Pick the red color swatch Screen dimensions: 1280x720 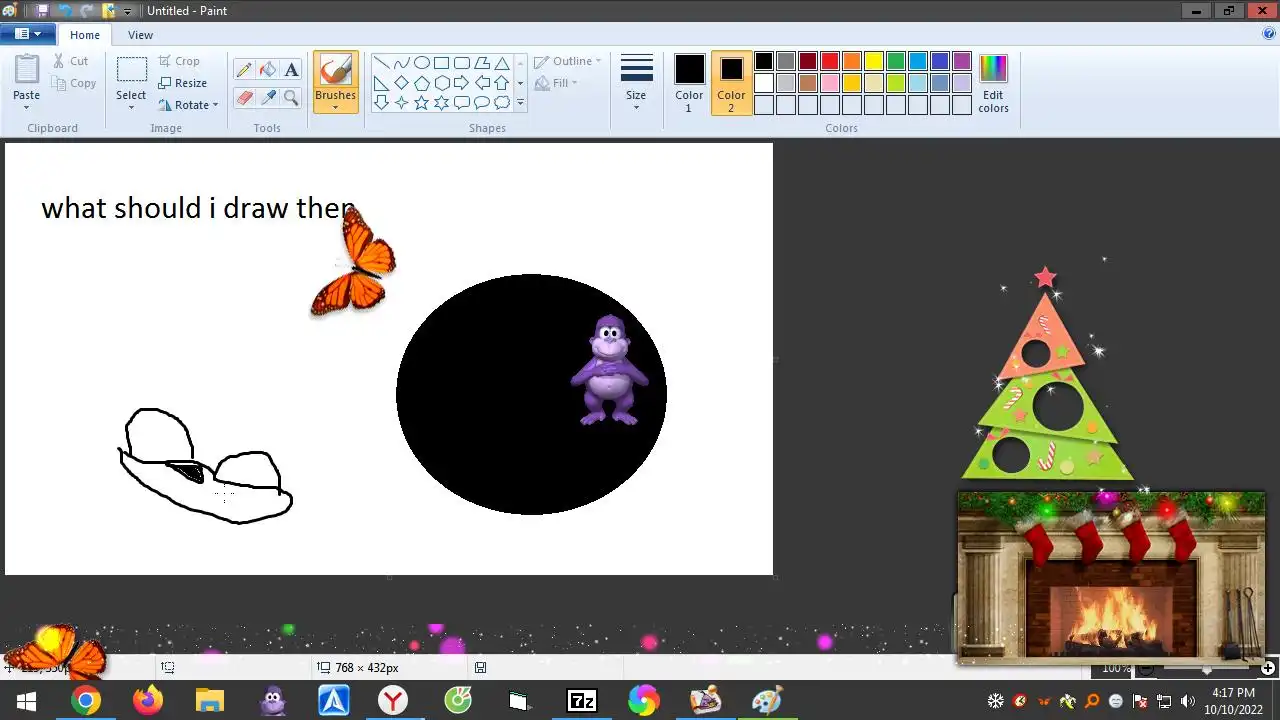point(830,61)
